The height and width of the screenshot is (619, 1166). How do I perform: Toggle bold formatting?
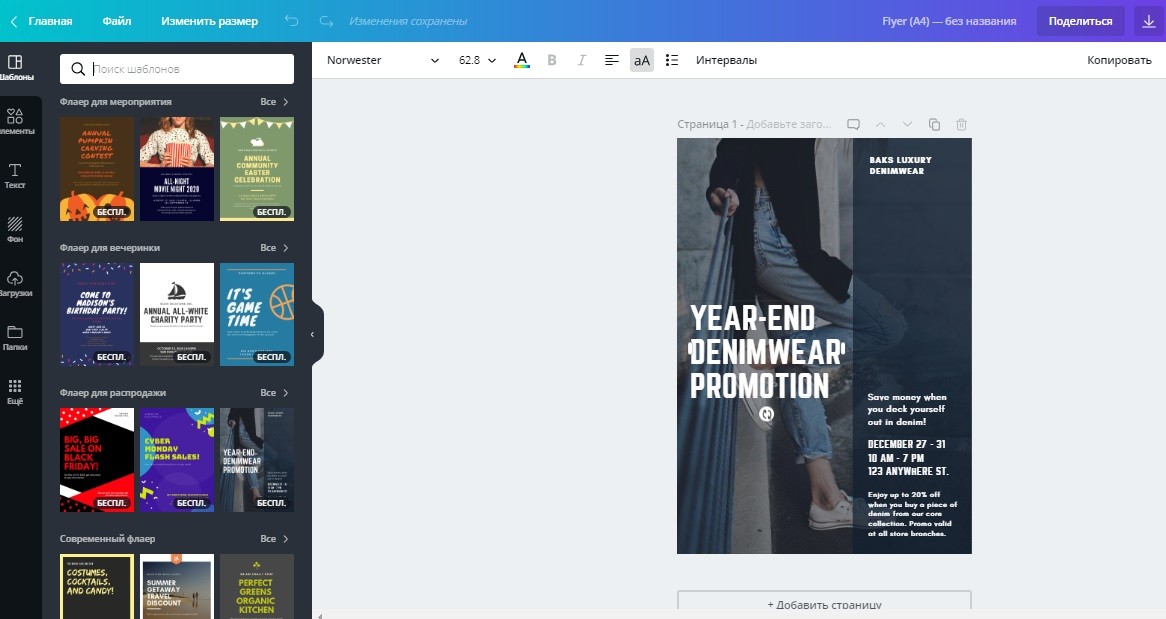pyautogui.click(x=552, y=60)
